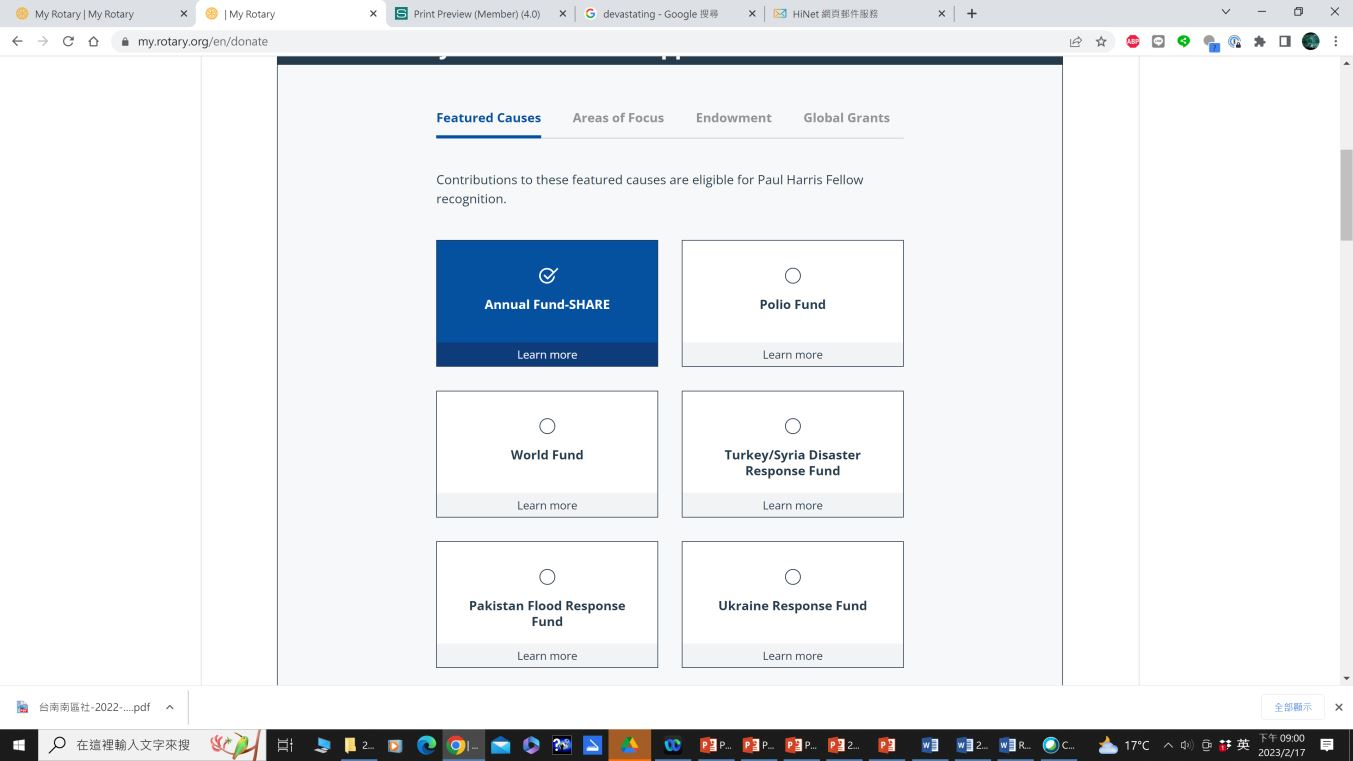Screen dimensions: 1353x761
Task: Switch input language via 英 indicator
Action: click(1243, 745)
